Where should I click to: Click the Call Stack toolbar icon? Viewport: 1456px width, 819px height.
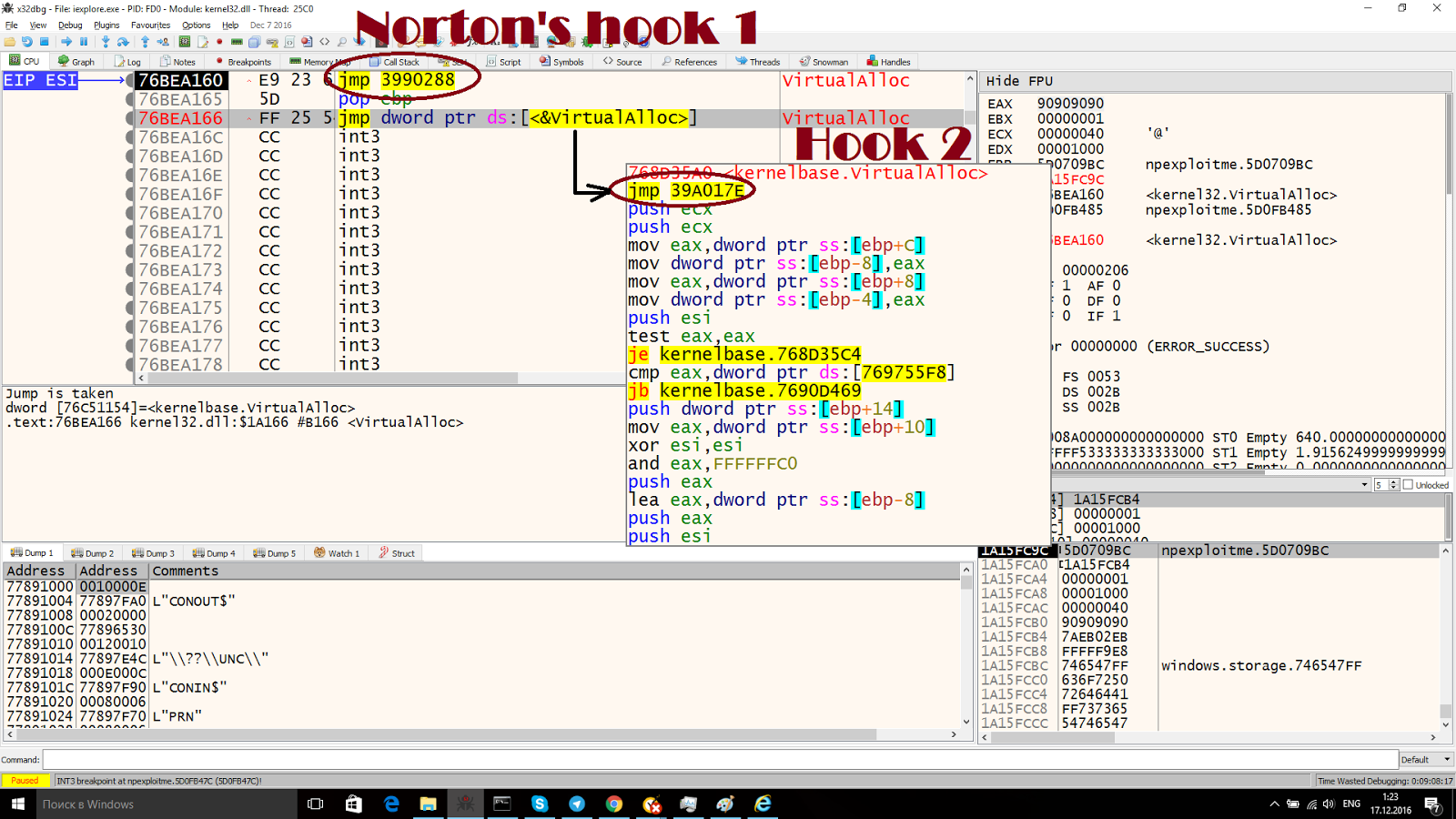click(x=254, y=42)
